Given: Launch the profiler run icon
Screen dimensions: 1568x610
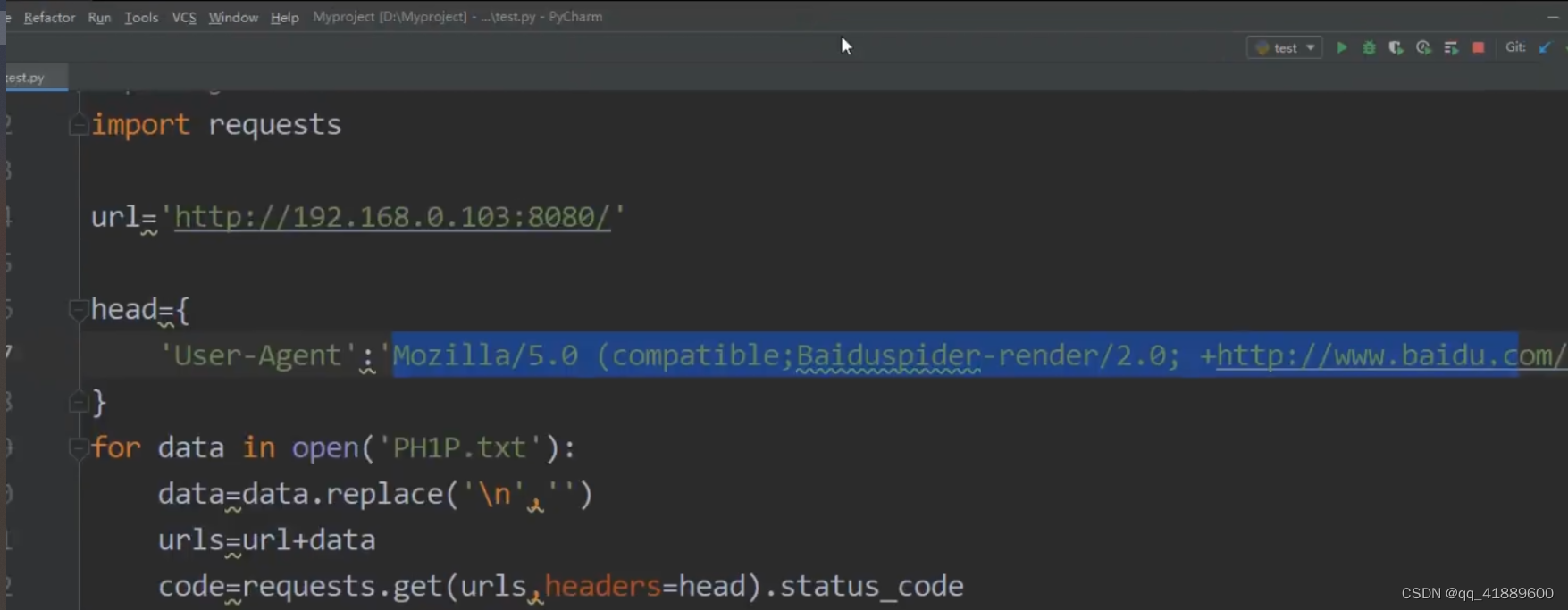Looking at the screenshot, I should (1423, 48).
